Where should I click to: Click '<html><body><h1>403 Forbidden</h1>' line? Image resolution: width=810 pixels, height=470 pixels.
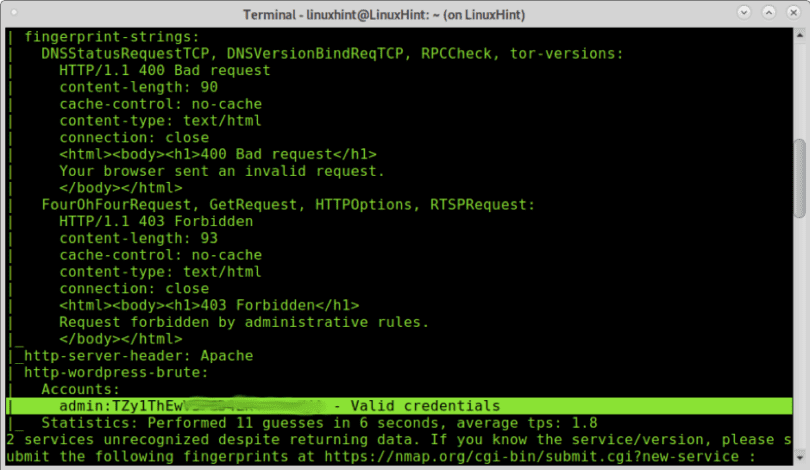(x=209, y=305)
